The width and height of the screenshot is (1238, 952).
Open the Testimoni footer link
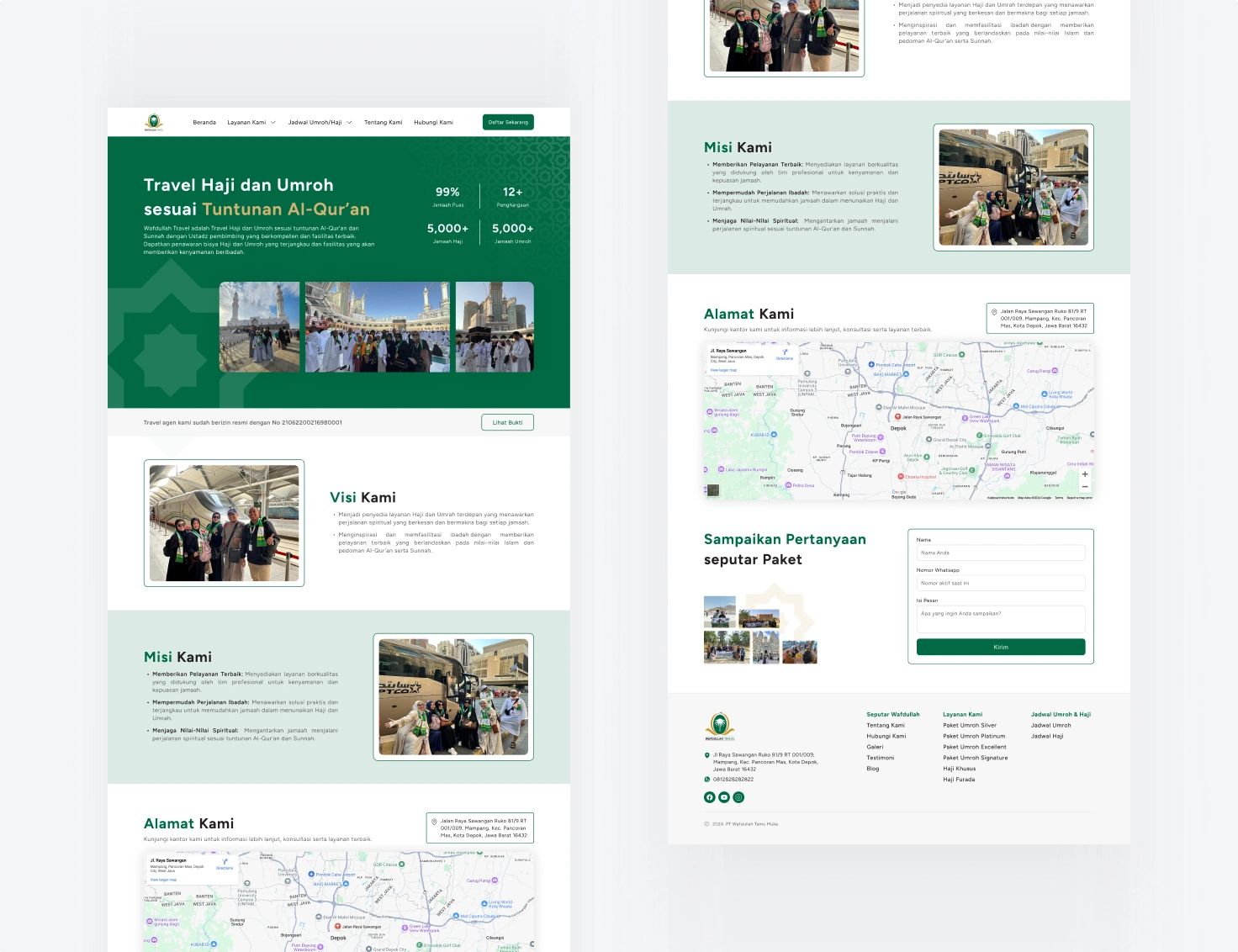tap(881, 758)
